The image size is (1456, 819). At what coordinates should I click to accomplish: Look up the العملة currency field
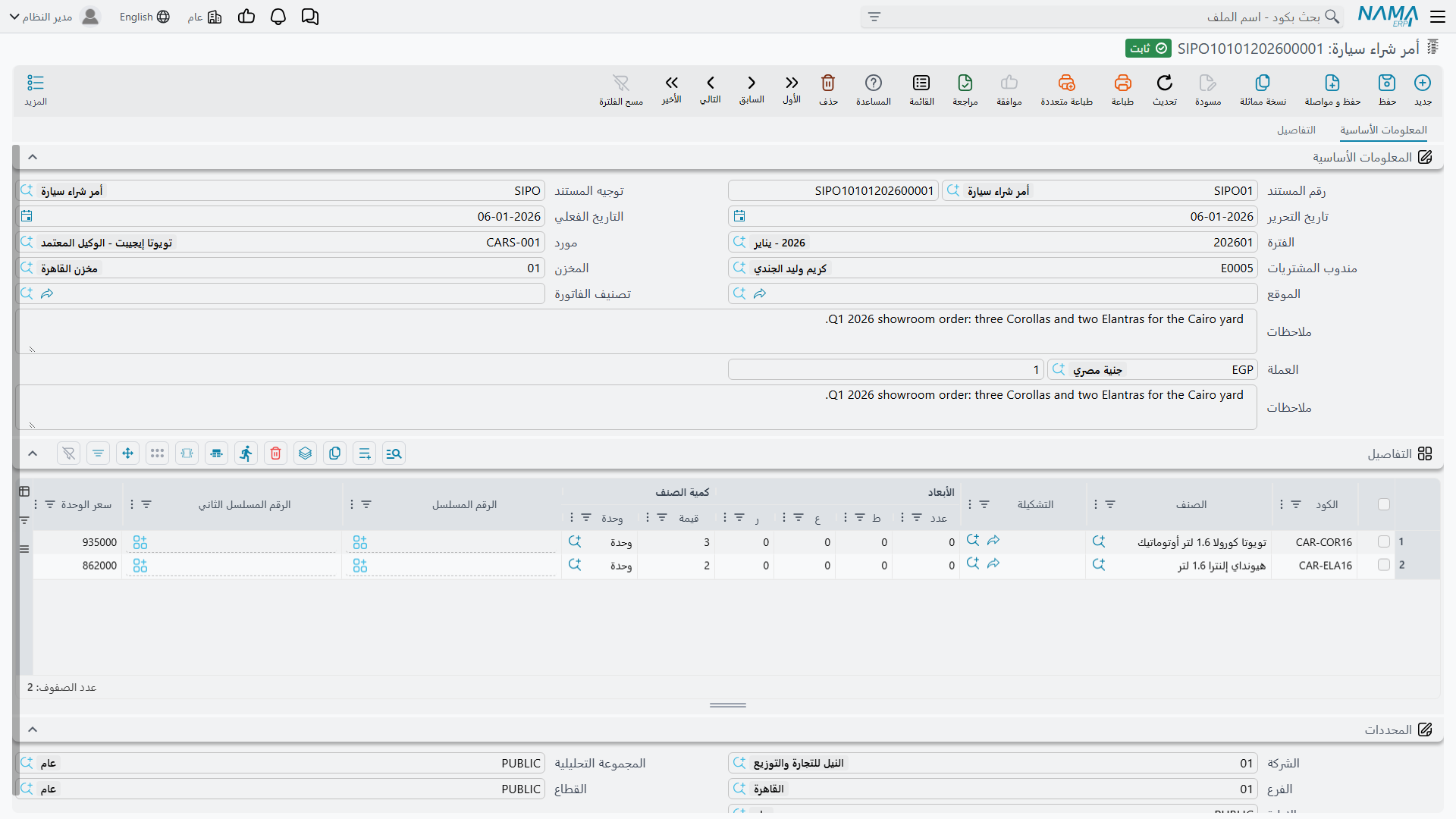pyautogui.click(x=1059, y=369)
